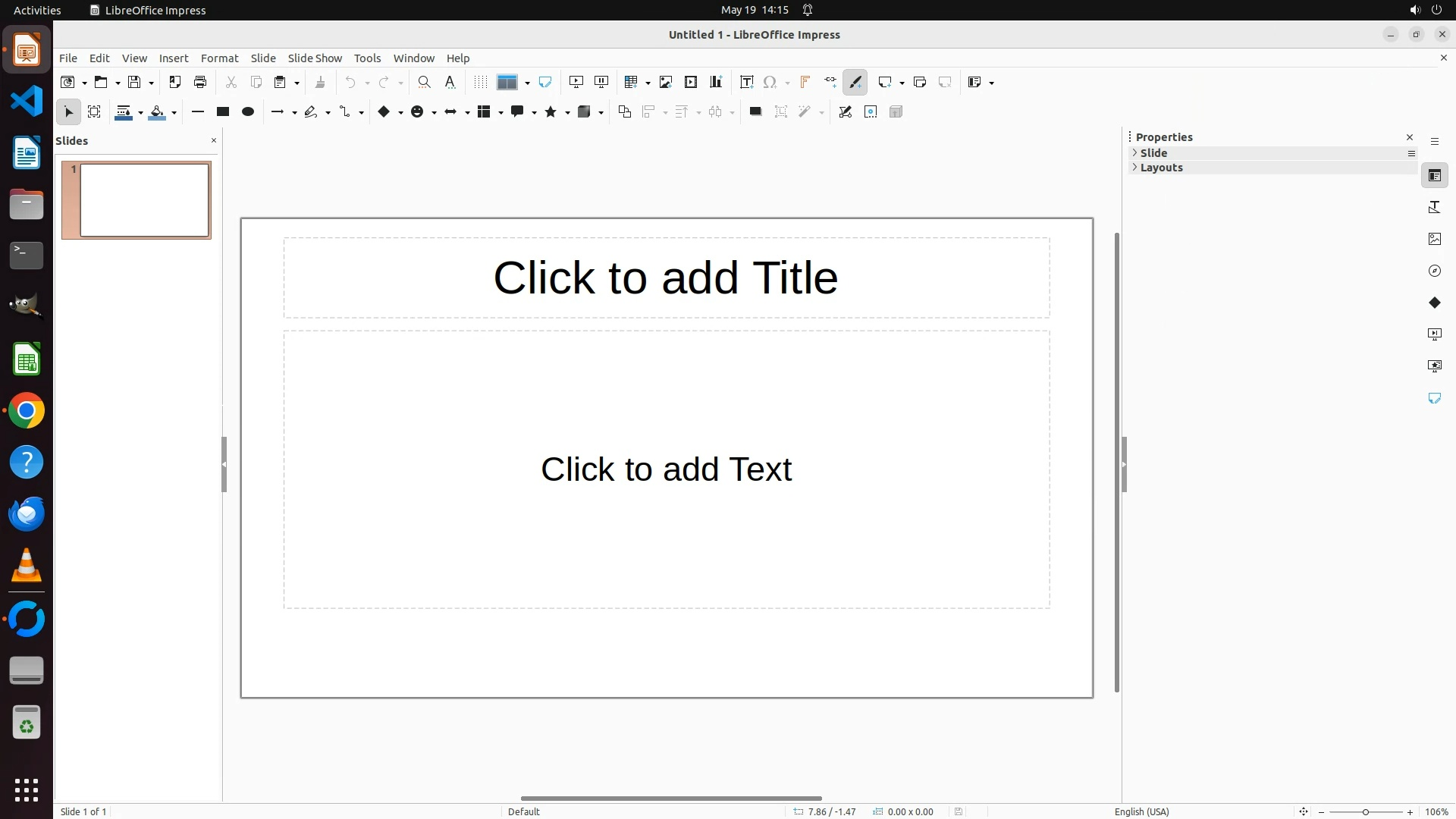Start presentation from first slide icon
Viewport: 1456px width, 819px height.
576,82
